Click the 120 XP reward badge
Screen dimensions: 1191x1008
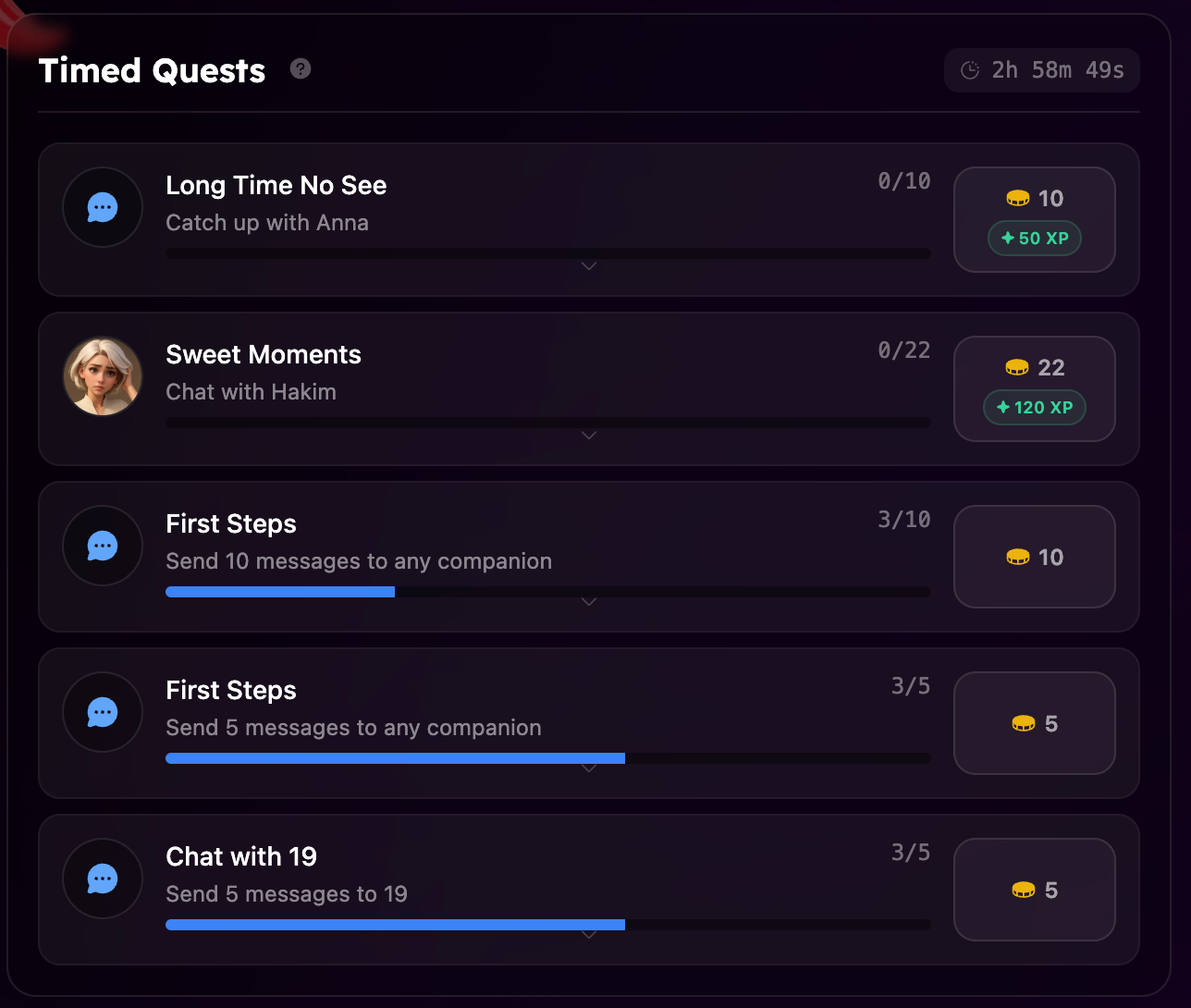(x=1034, y=408)
